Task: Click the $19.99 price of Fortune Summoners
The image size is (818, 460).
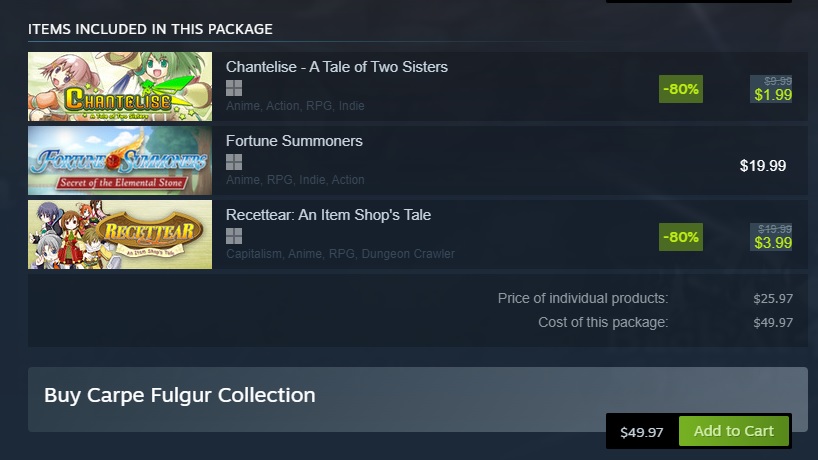Action: 763,166
